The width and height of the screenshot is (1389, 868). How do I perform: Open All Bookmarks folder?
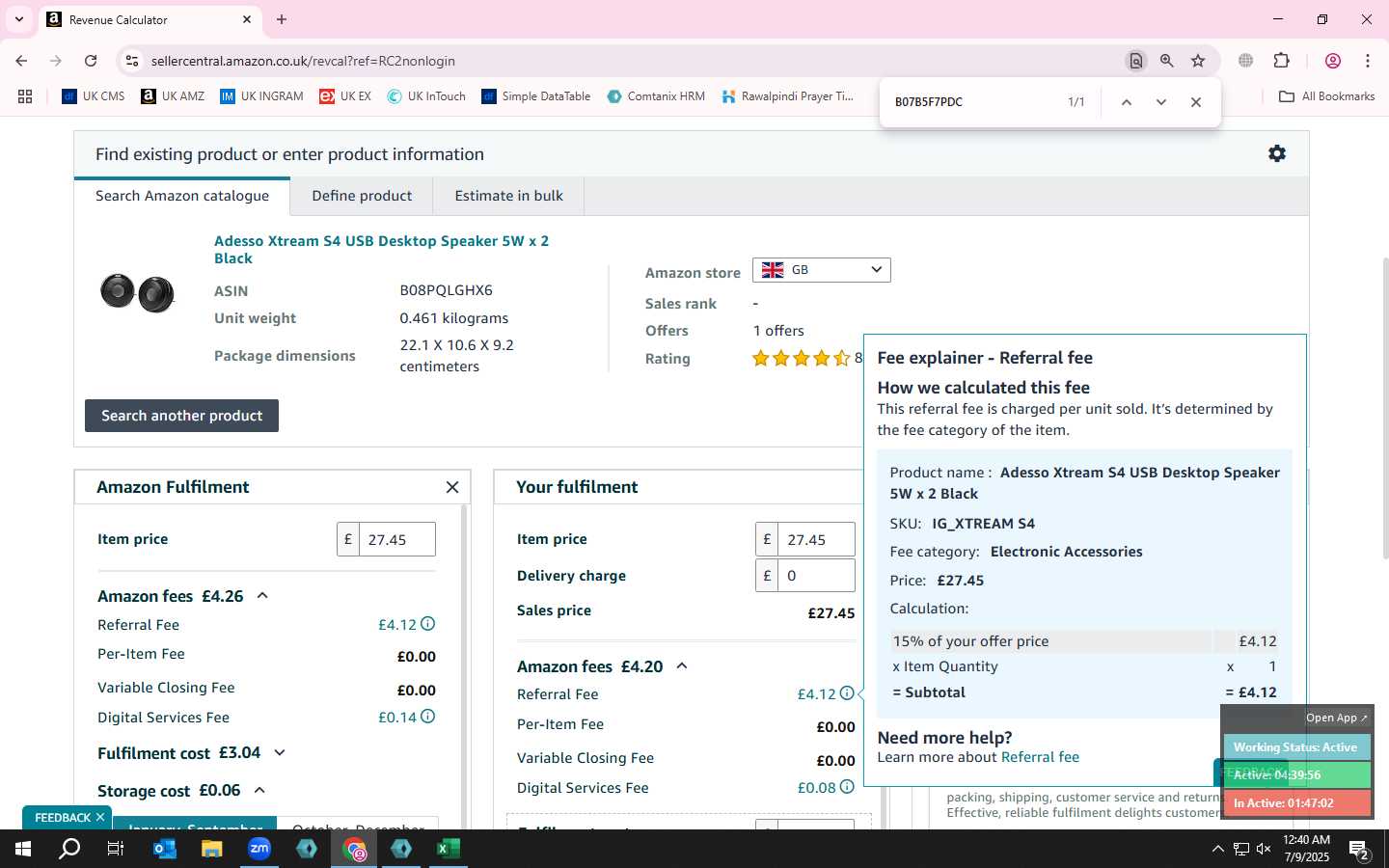tap(1326, 96)
